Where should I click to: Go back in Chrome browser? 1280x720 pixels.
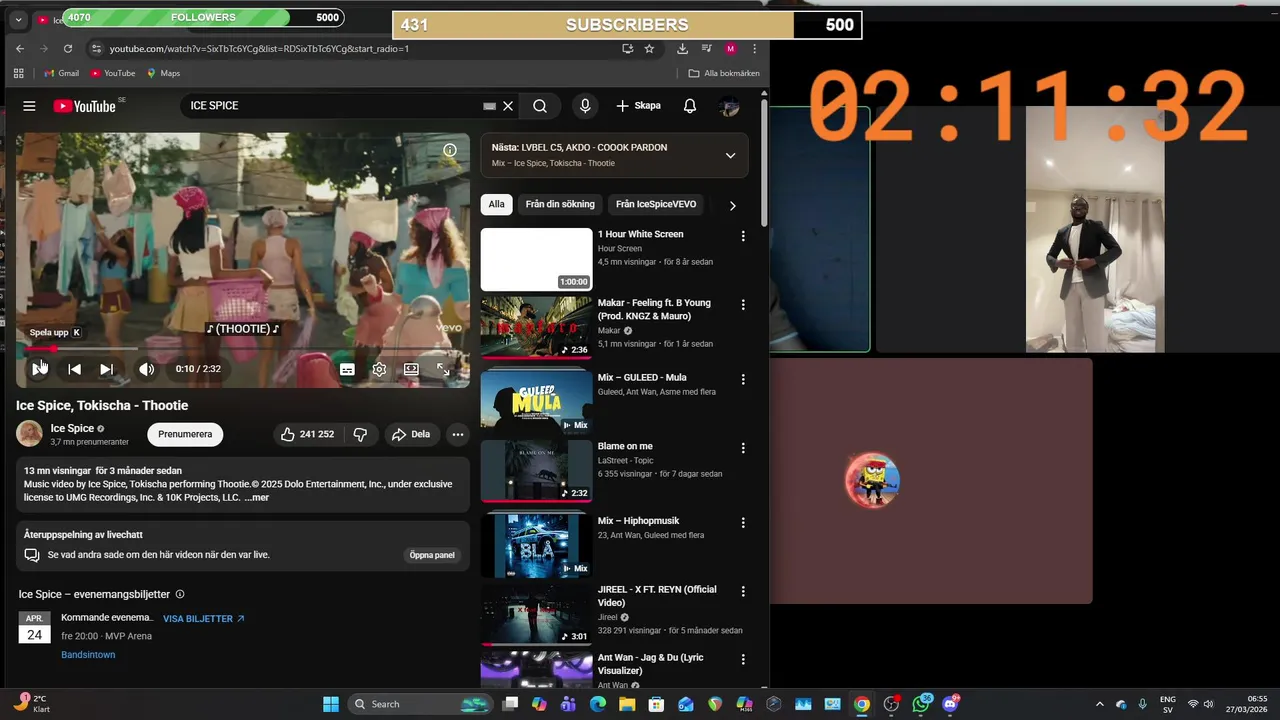point(20,48)
